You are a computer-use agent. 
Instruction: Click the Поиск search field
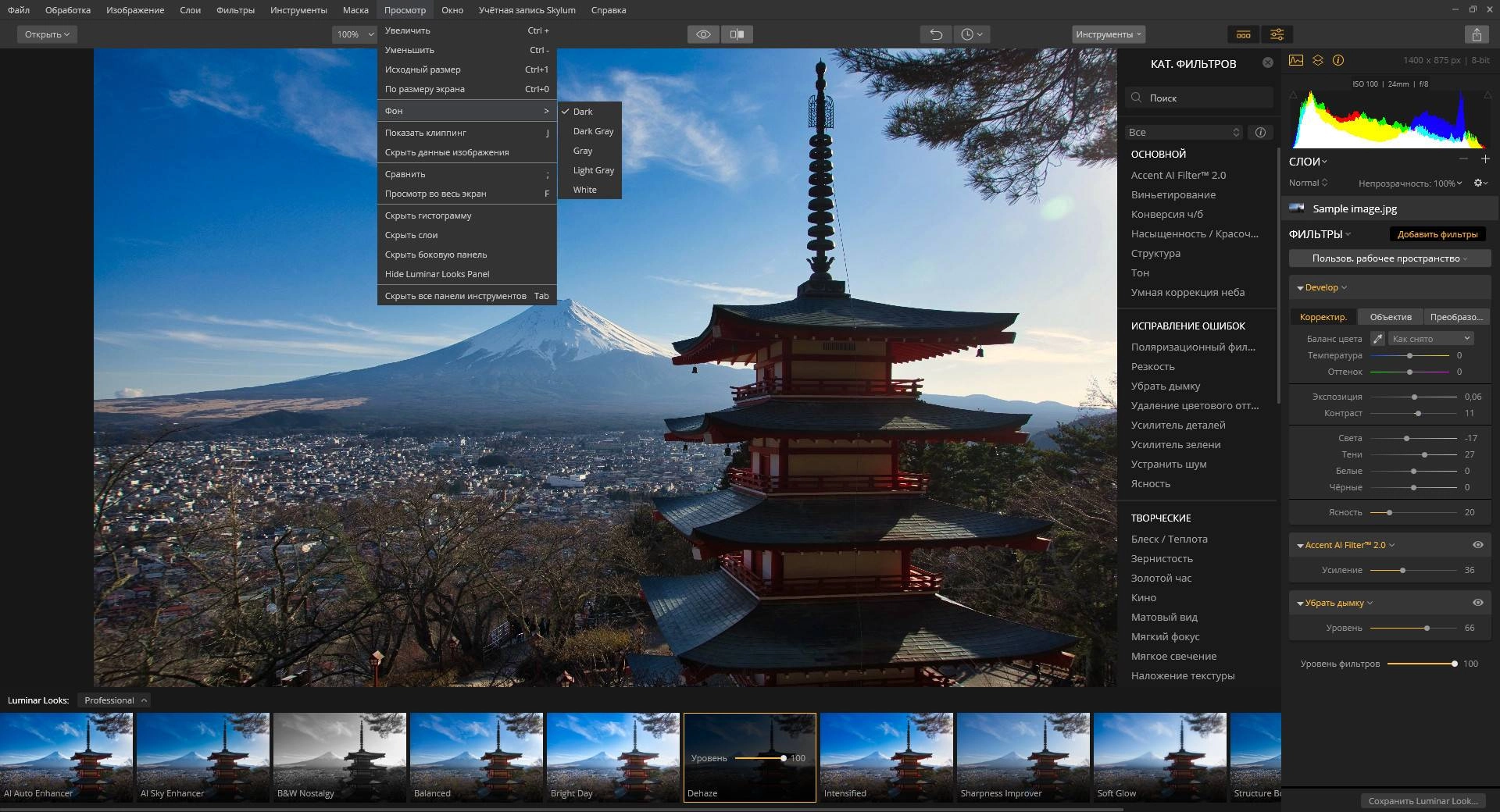(x=1199, y=98)
